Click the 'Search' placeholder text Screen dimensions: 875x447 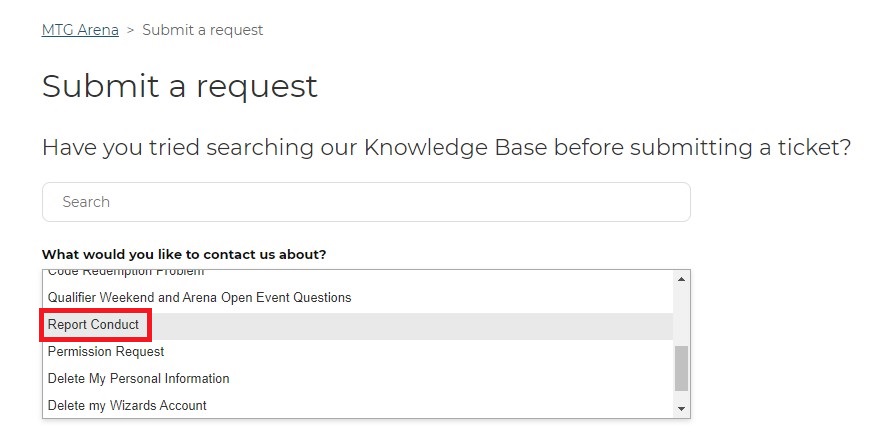pyautogui.click(x=86, y=202)
